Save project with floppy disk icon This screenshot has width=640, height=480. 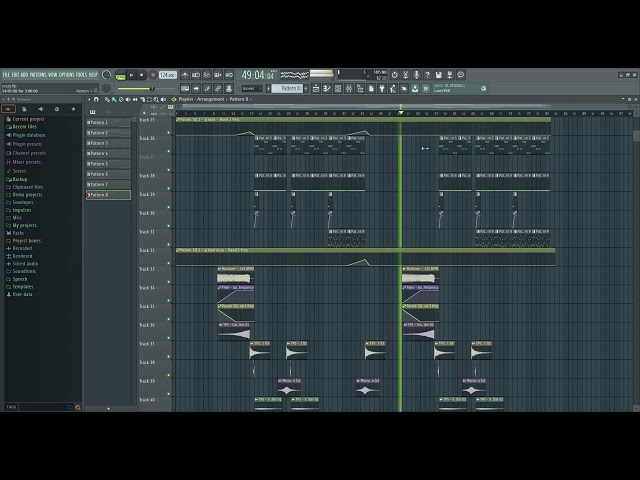click(438, 75)
